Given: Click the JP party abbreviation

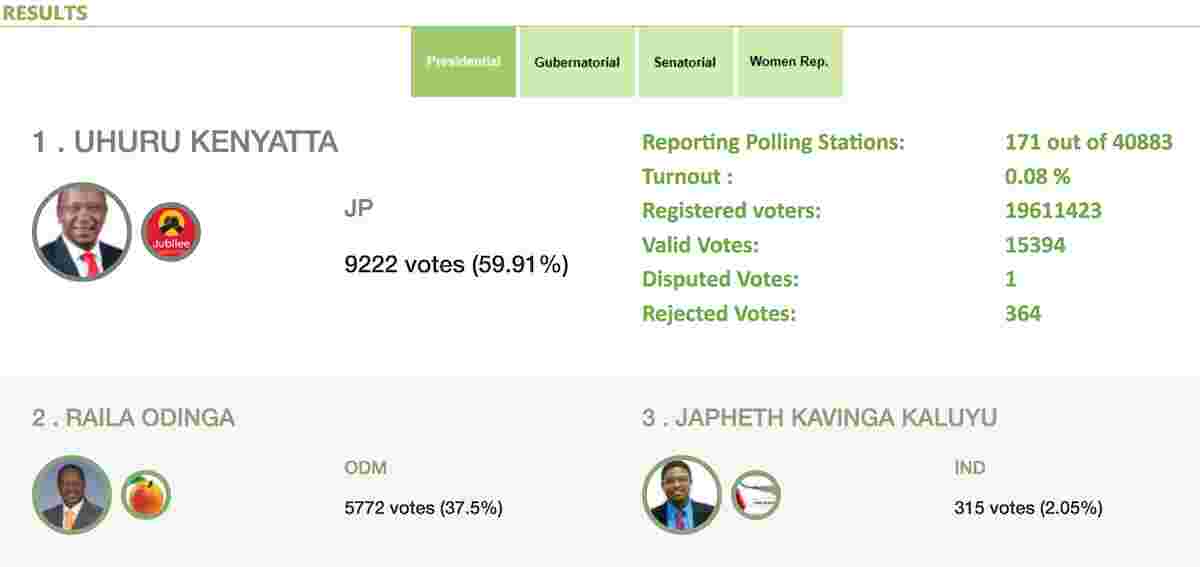Looking at the screenshot, I should (x=358, y=210).
